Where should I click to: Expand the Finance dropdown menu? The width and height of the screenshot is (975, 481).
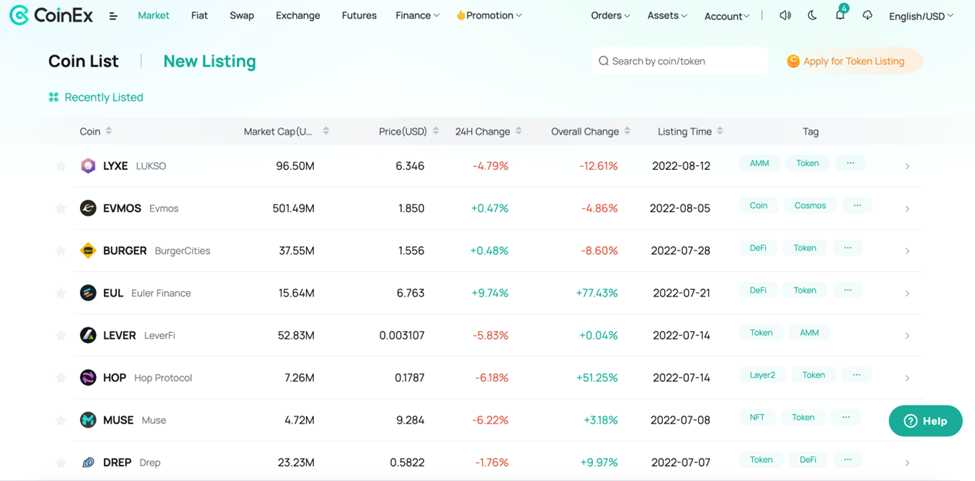(x=417, y=16)
